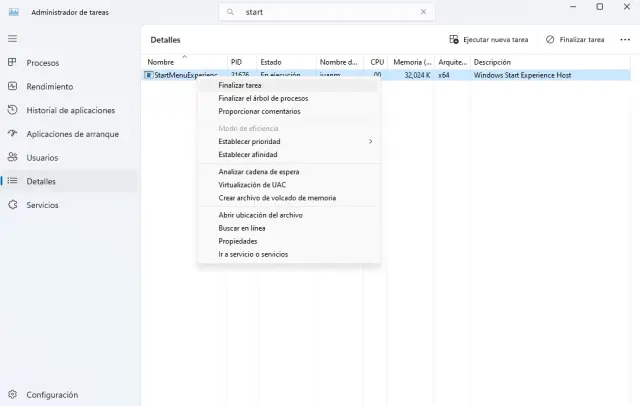
Task: Select Finalizar tarea in context menu
Action: click(x=240, y=85)
